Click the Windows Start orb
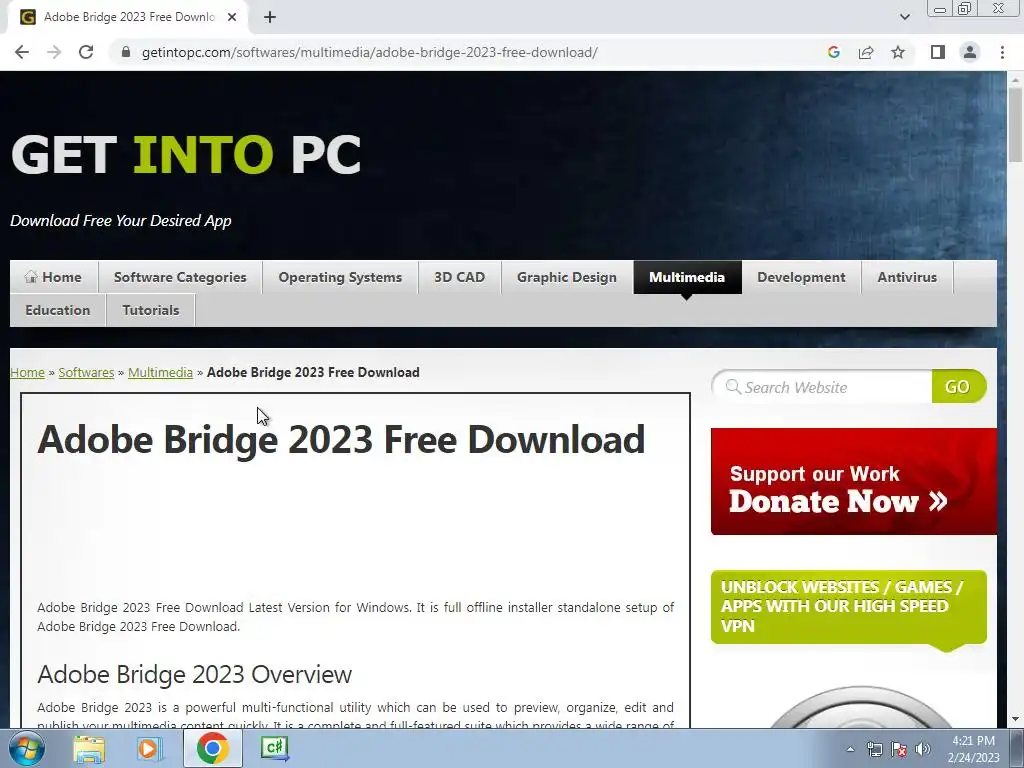The height and width of the screenshot is (768, 1024). click(27, 748)
